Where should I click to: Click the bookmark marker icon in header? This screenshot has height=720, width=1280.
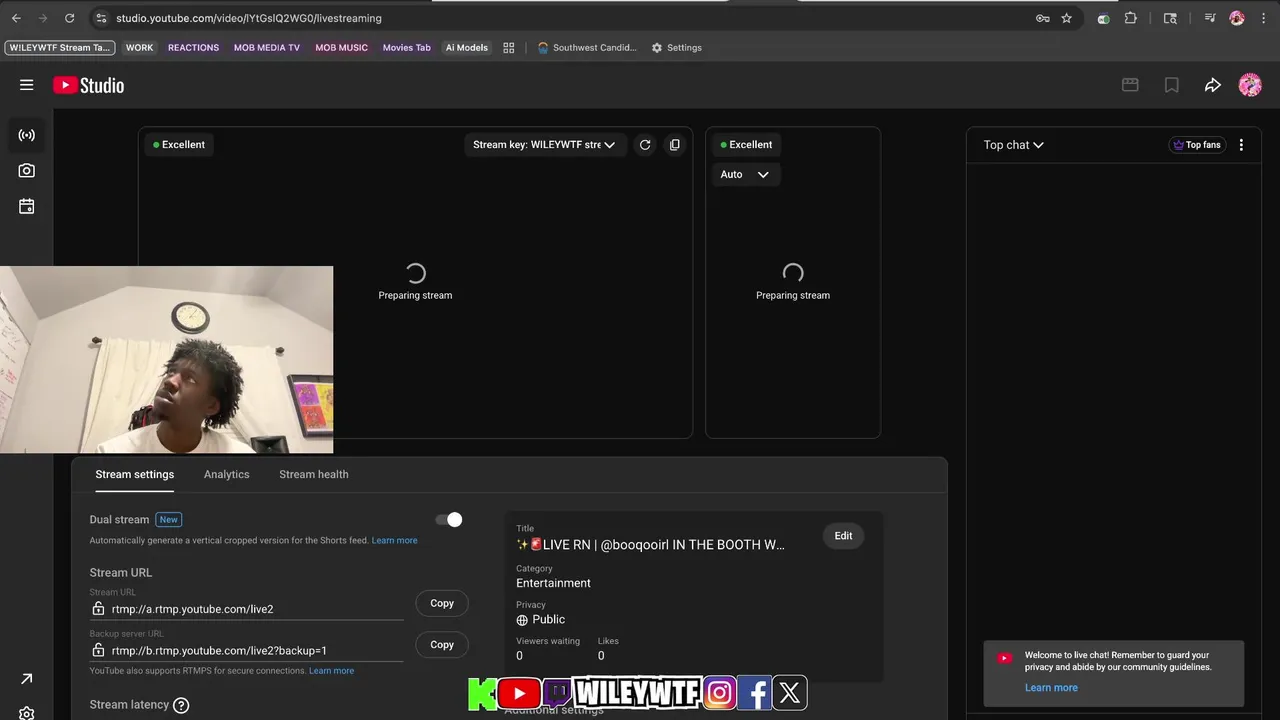(x=1171, y=86)
